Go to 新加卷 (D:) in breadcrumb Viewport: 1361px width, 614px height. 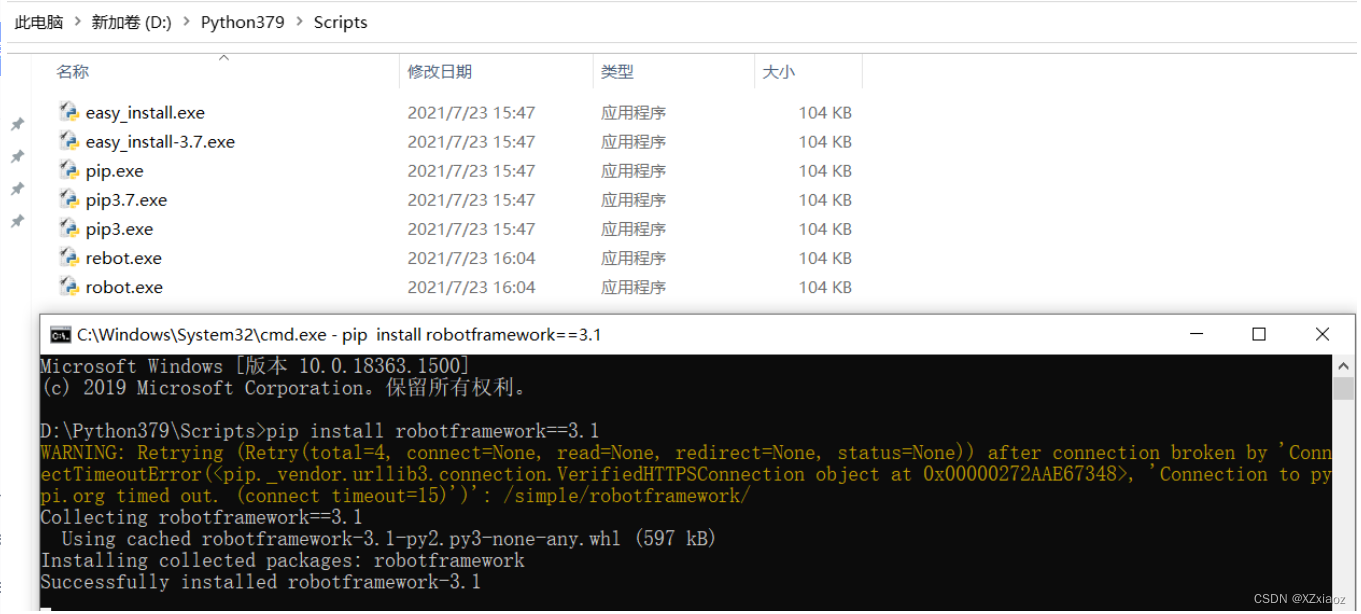(x=131, y=22)
